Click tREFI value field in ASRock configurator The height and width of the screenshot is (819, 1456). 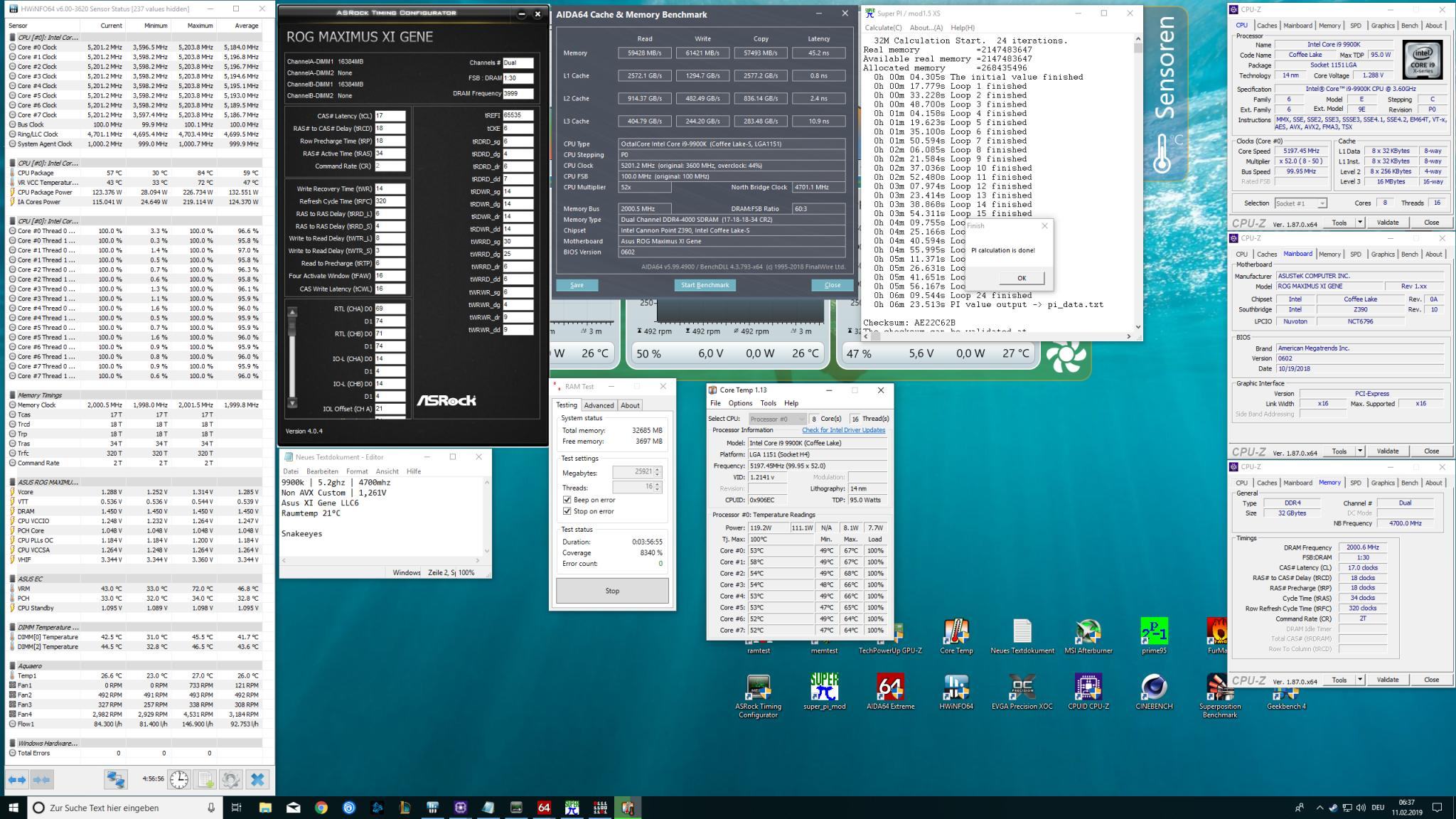[518, 114]
